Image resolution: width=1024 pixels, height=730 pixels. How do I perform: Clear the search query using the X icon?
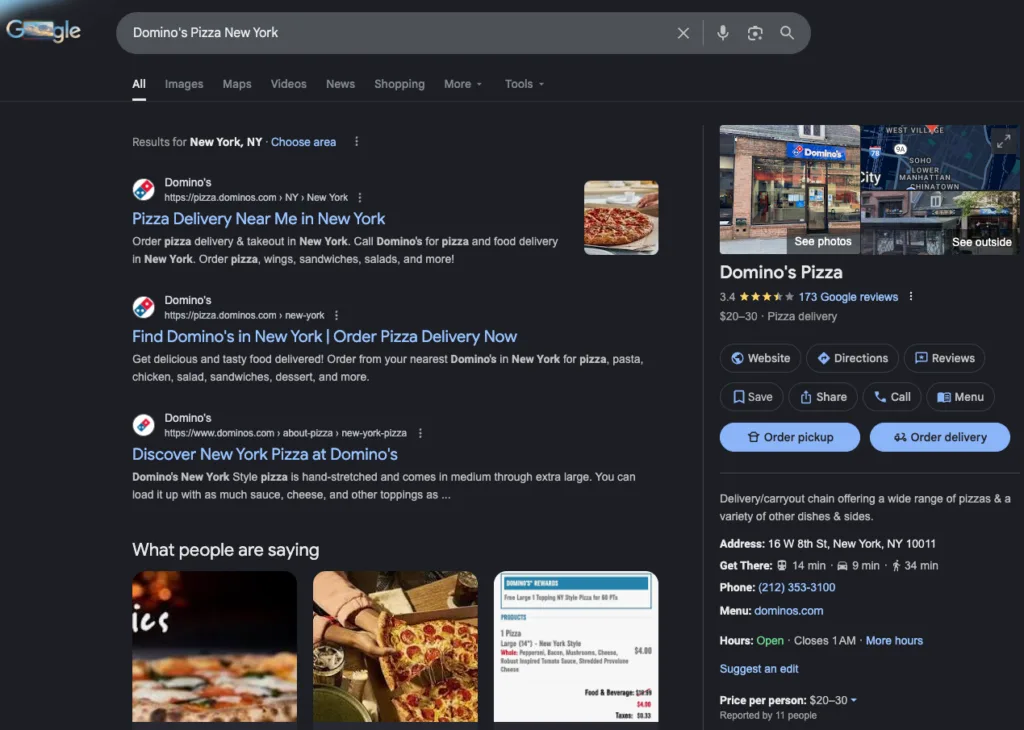click(683, 33)
